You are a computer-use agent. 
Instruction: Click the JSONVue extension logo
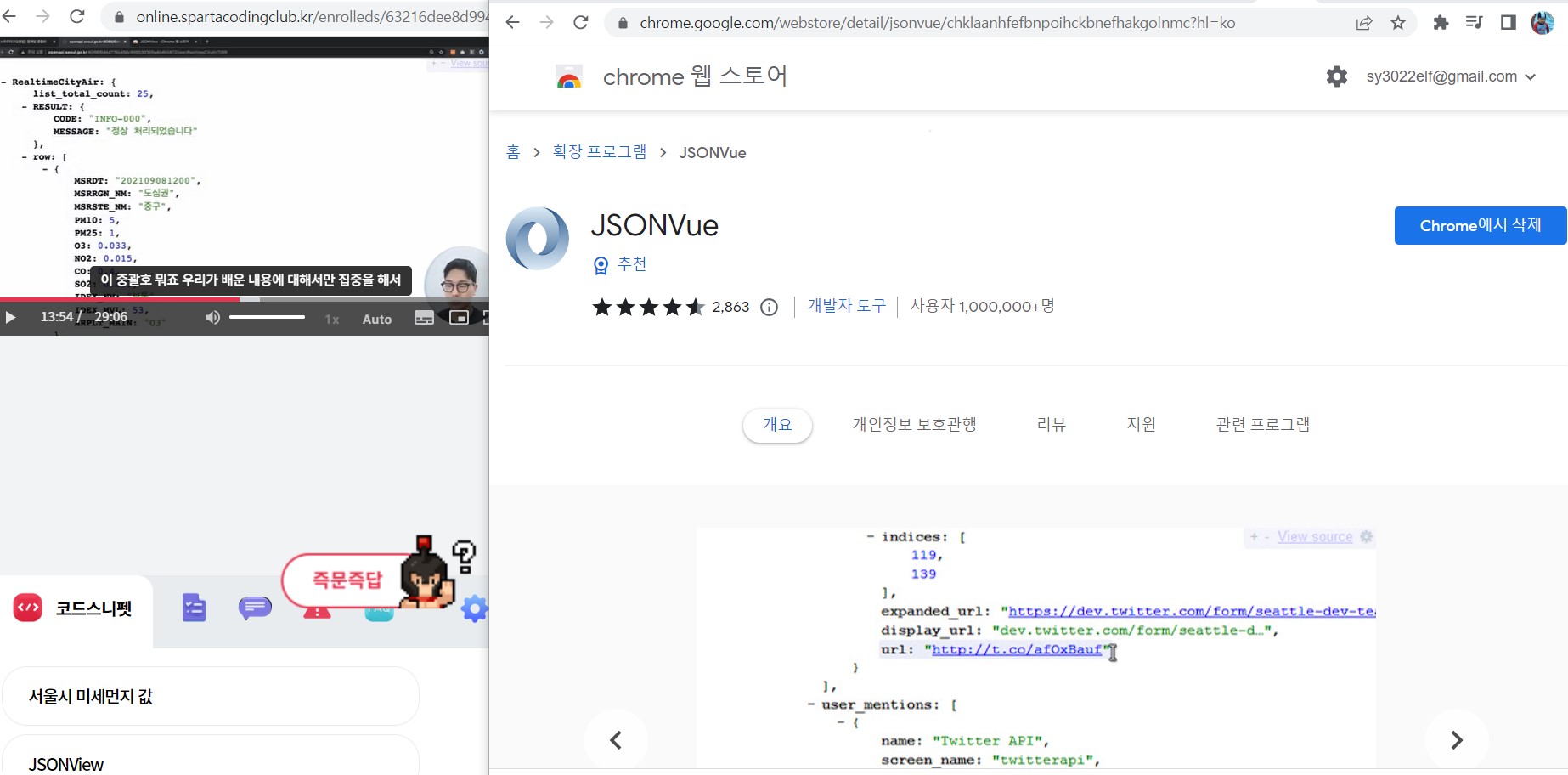538,239
